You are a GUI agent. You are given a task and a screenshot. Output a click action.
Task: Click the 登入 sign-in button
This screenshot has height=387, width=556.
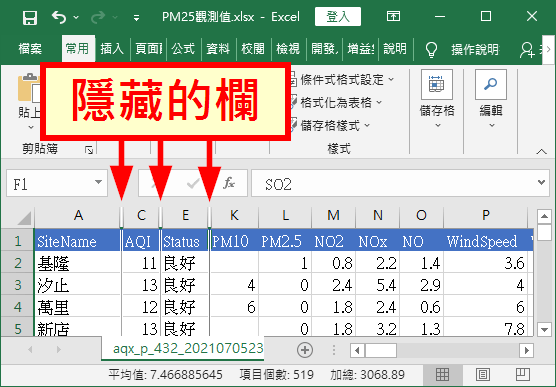(338, 17)
